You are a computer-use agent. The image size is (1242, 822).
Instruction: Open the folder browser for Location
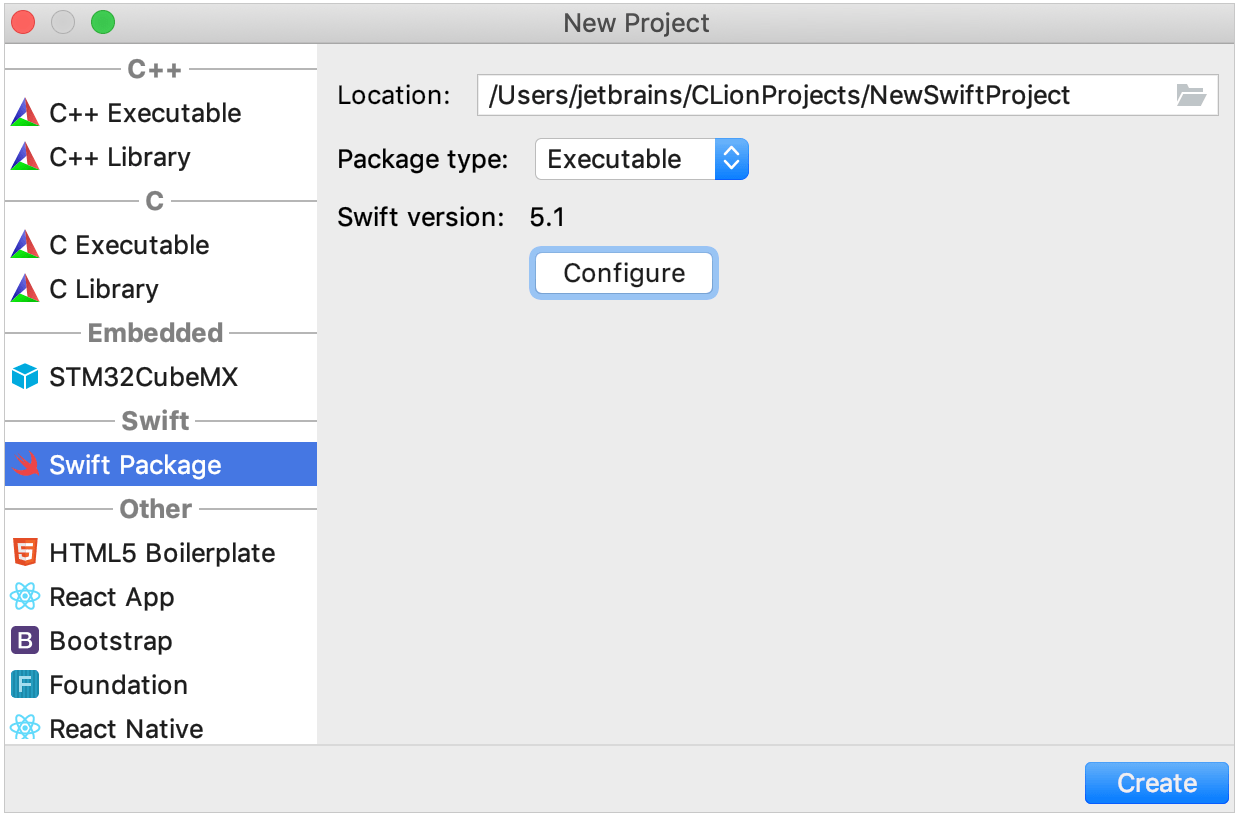[1193, 95]
